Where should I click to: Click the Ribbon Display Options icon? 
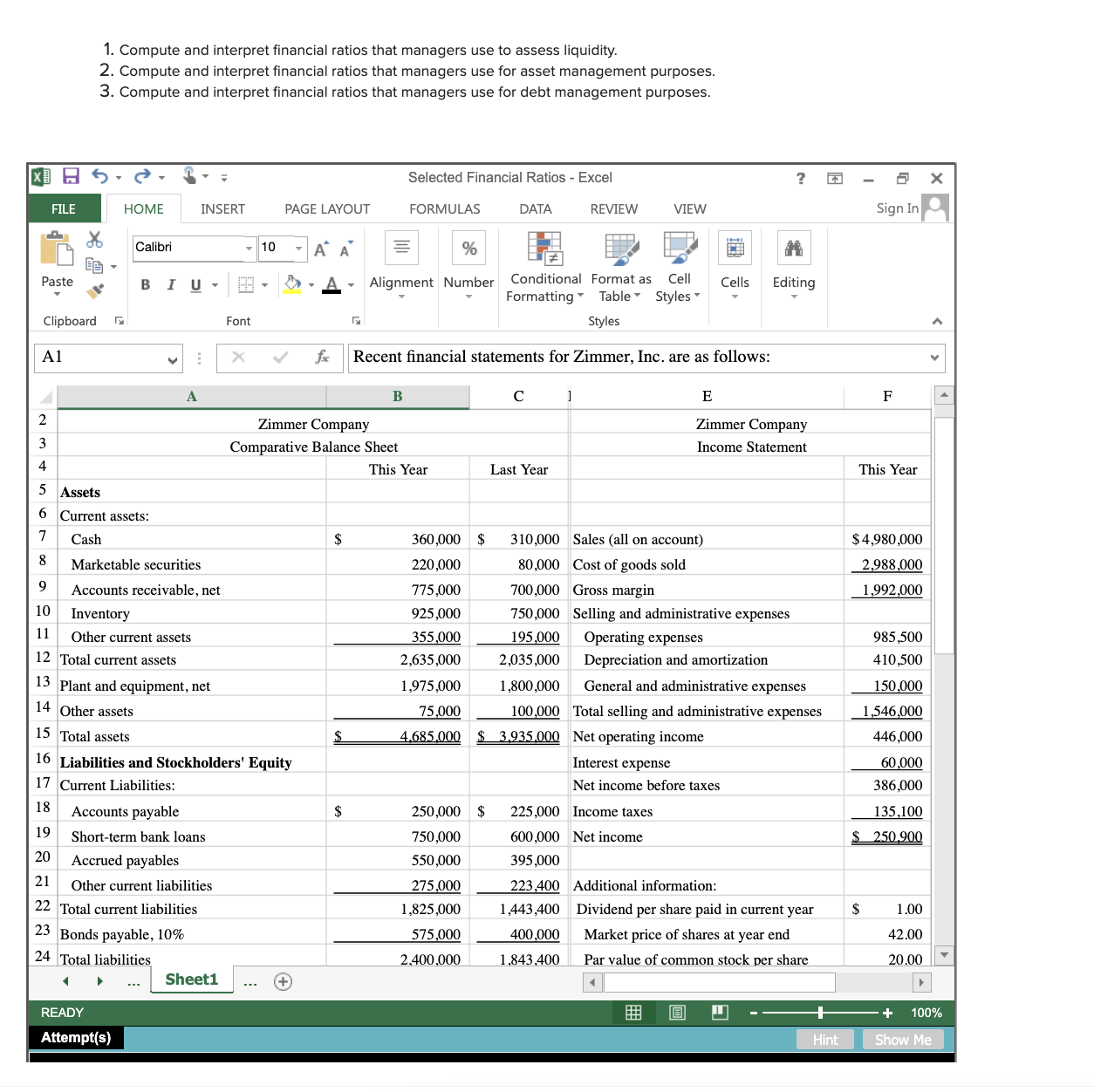pyautogui.click(x=835, y=178)
